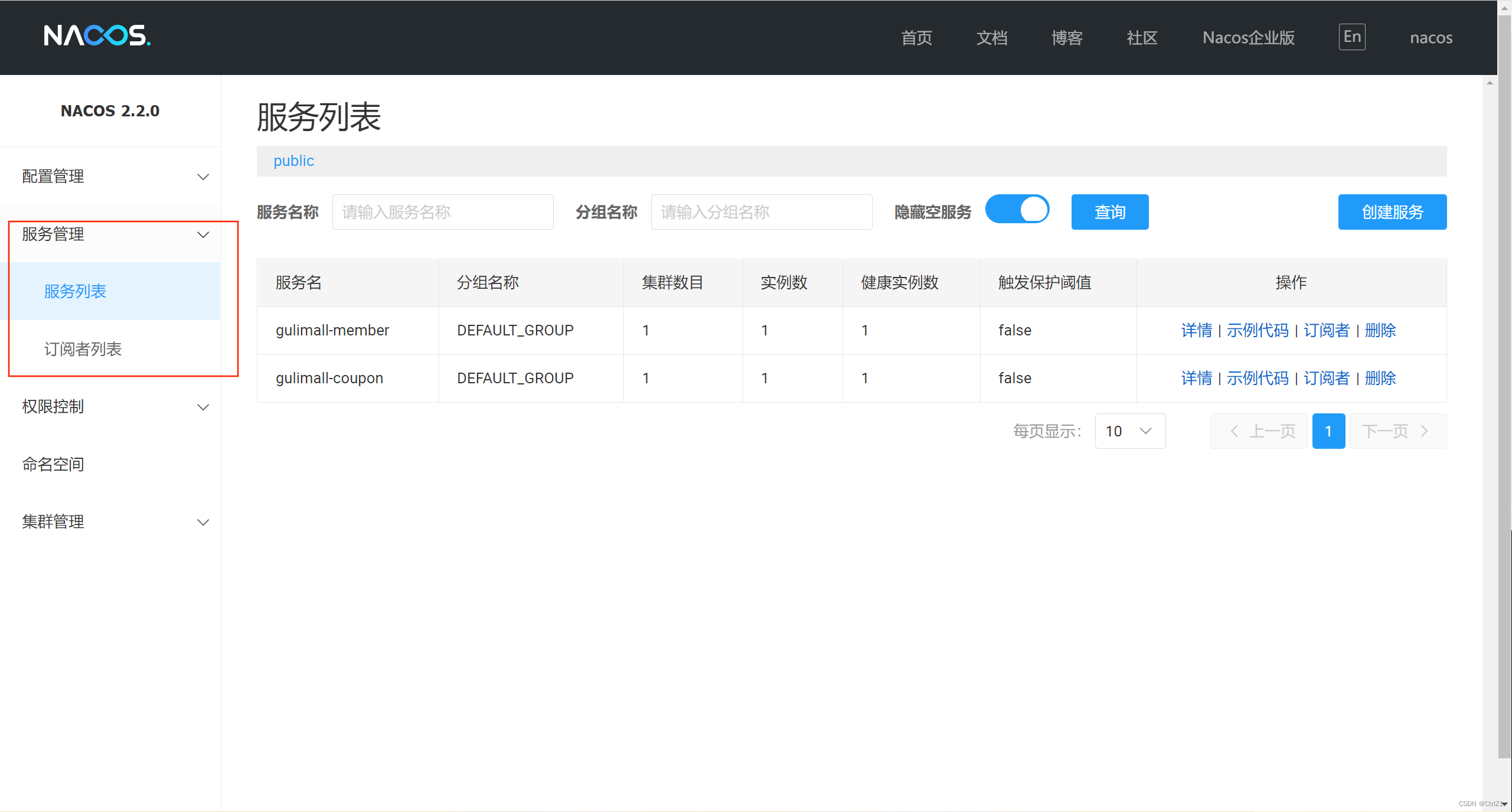The width and height of the screenshot is (1512, 812).
Task: Open 订阅者 for gulimall-coupon
Action: pyautogui.click(x=1327, y=379)
